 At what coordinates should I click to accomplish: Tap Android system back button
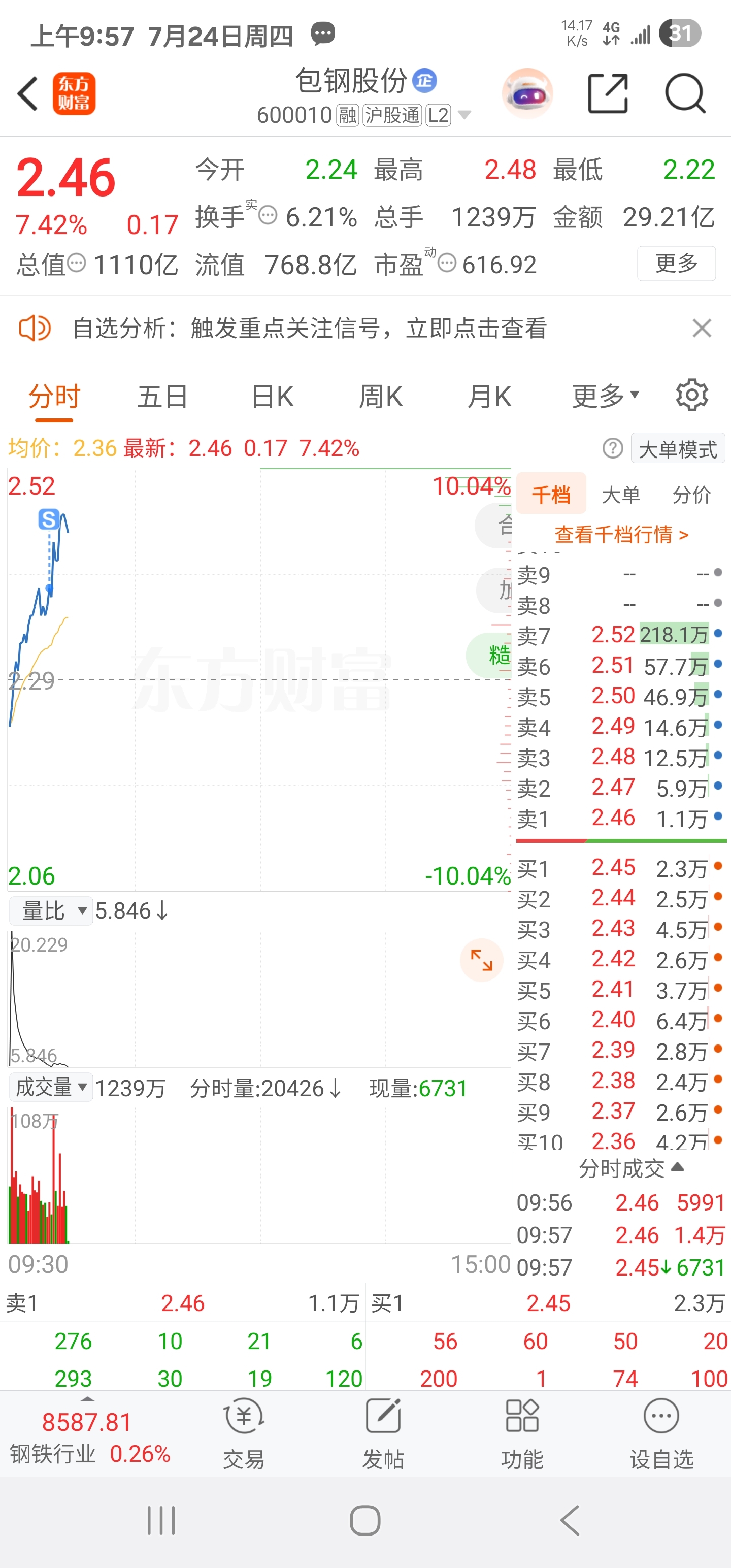(570, 1521)
